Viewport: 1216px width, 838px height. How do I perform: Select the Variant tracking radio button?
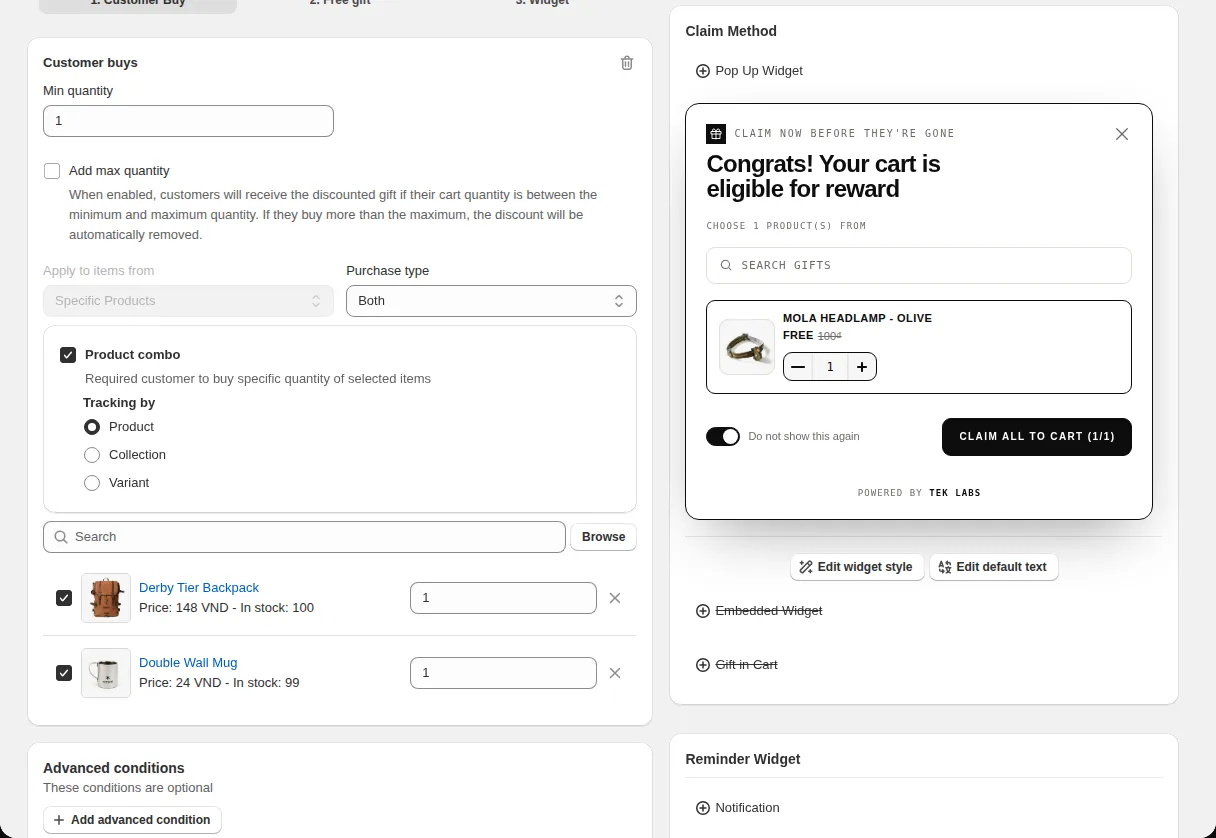[x=92, y=483]
